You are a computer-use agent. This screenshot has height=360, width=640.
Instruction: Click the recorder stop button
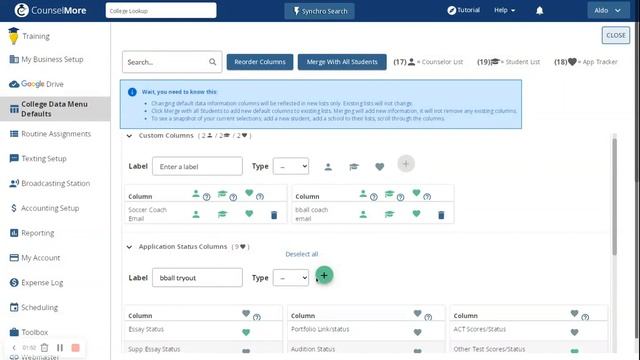click(76, 347)
